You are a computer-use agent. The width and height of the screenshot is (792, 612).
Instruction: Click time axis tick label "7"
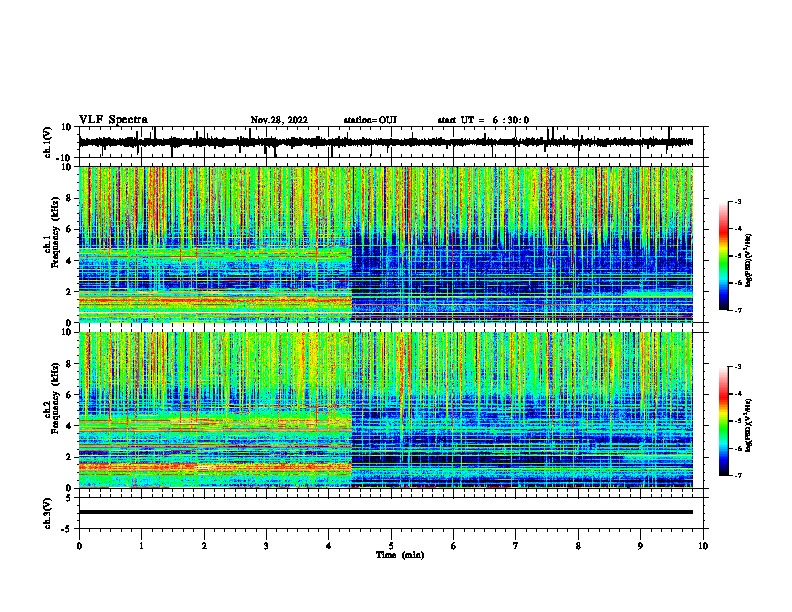coord(516,546)
